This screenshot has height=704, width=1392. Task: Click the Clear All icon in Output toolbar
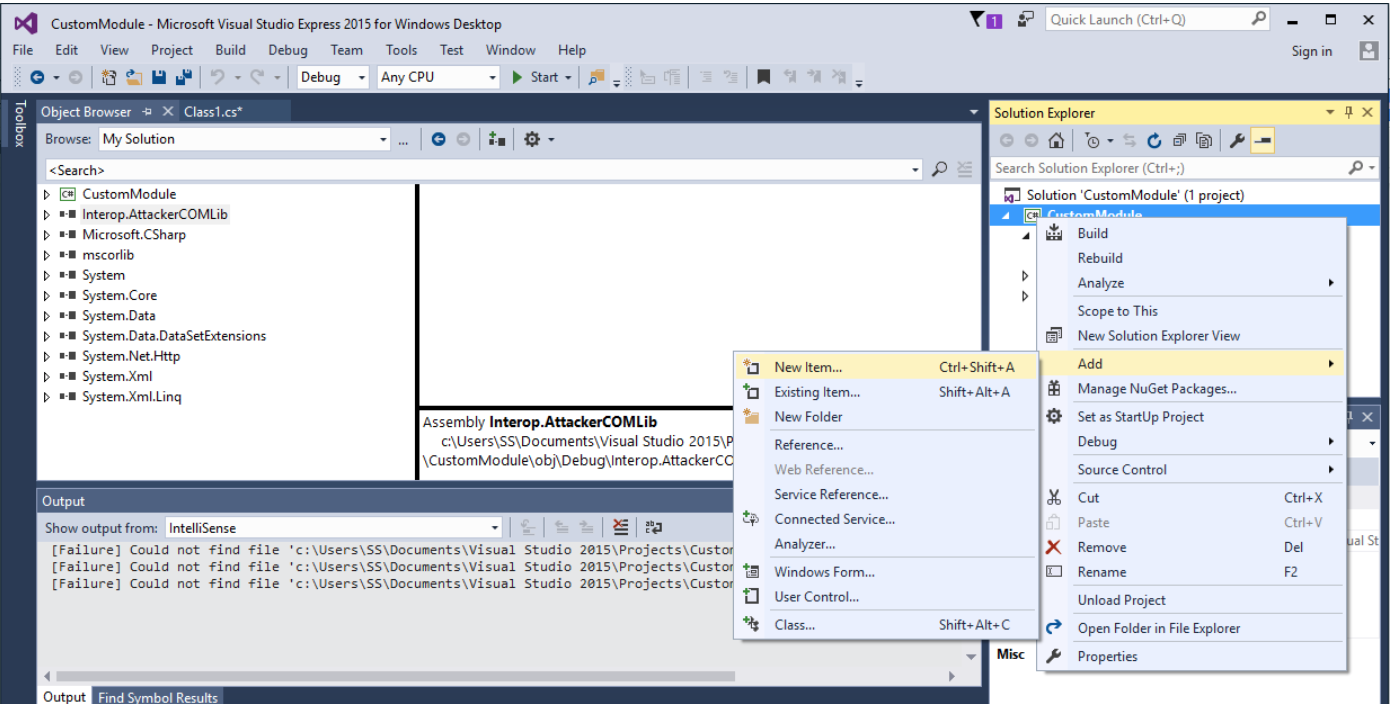(x=621, y=527)
